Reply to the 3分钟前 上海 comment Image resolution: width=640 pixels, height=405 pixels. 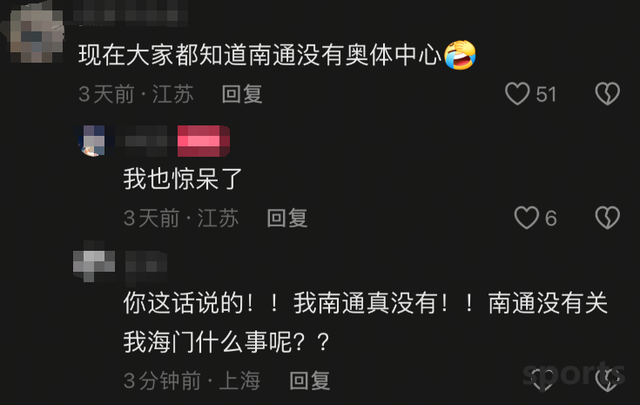click(310, 381)
